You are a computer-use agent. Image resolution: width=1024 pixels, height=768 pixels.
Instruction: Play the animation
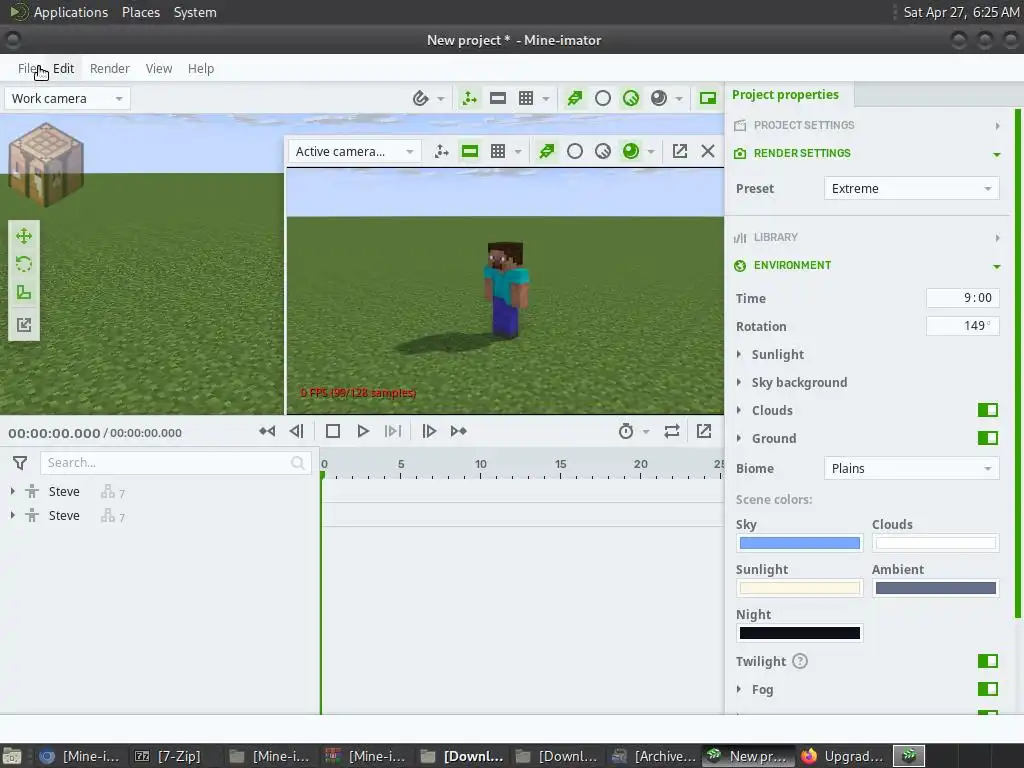pyautogui.click(x=363, y=431)
